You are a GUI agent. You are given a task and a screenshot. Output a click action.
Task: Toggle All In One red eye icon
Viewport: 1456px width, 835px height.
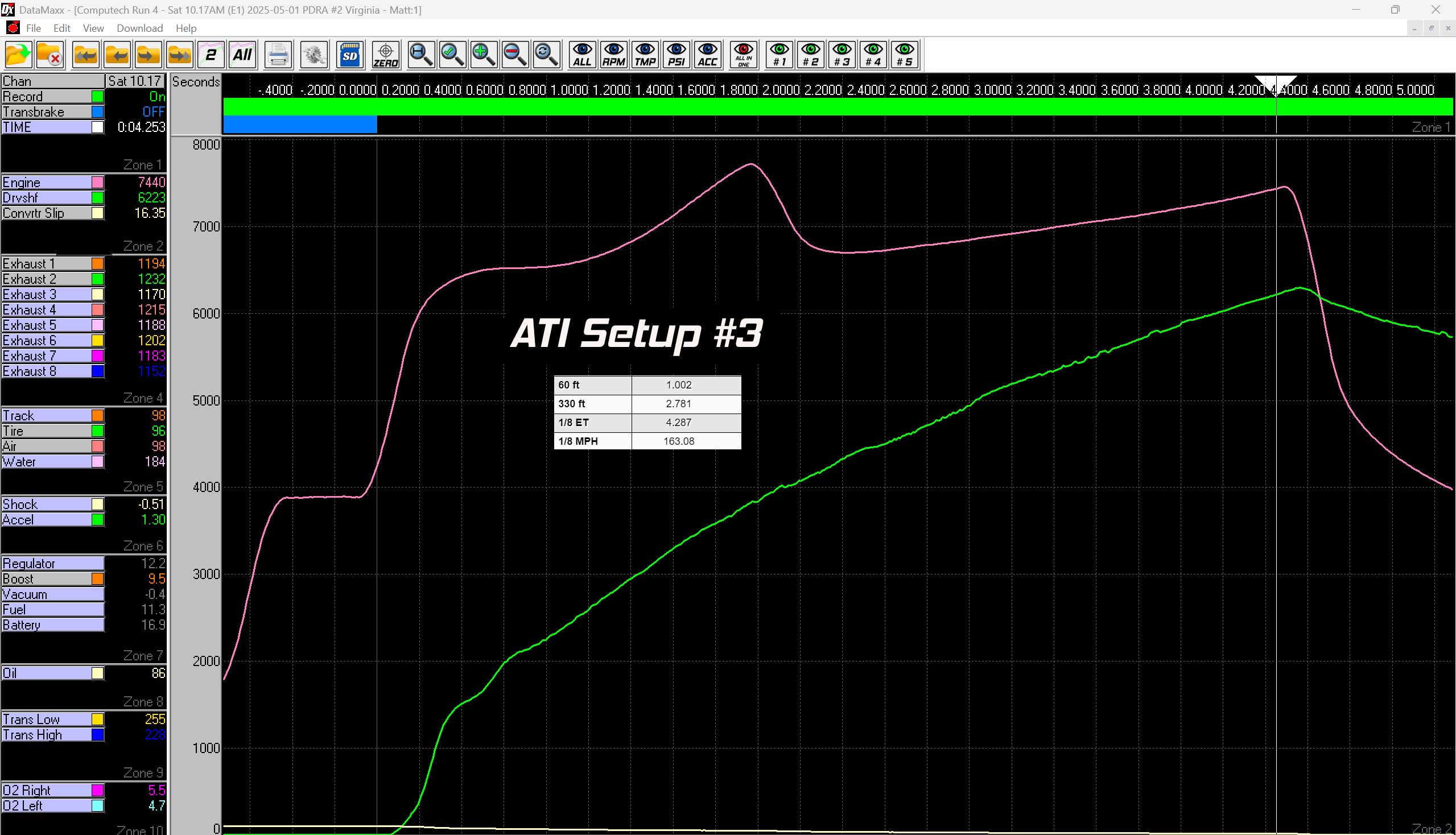click(x=744, y=55)
